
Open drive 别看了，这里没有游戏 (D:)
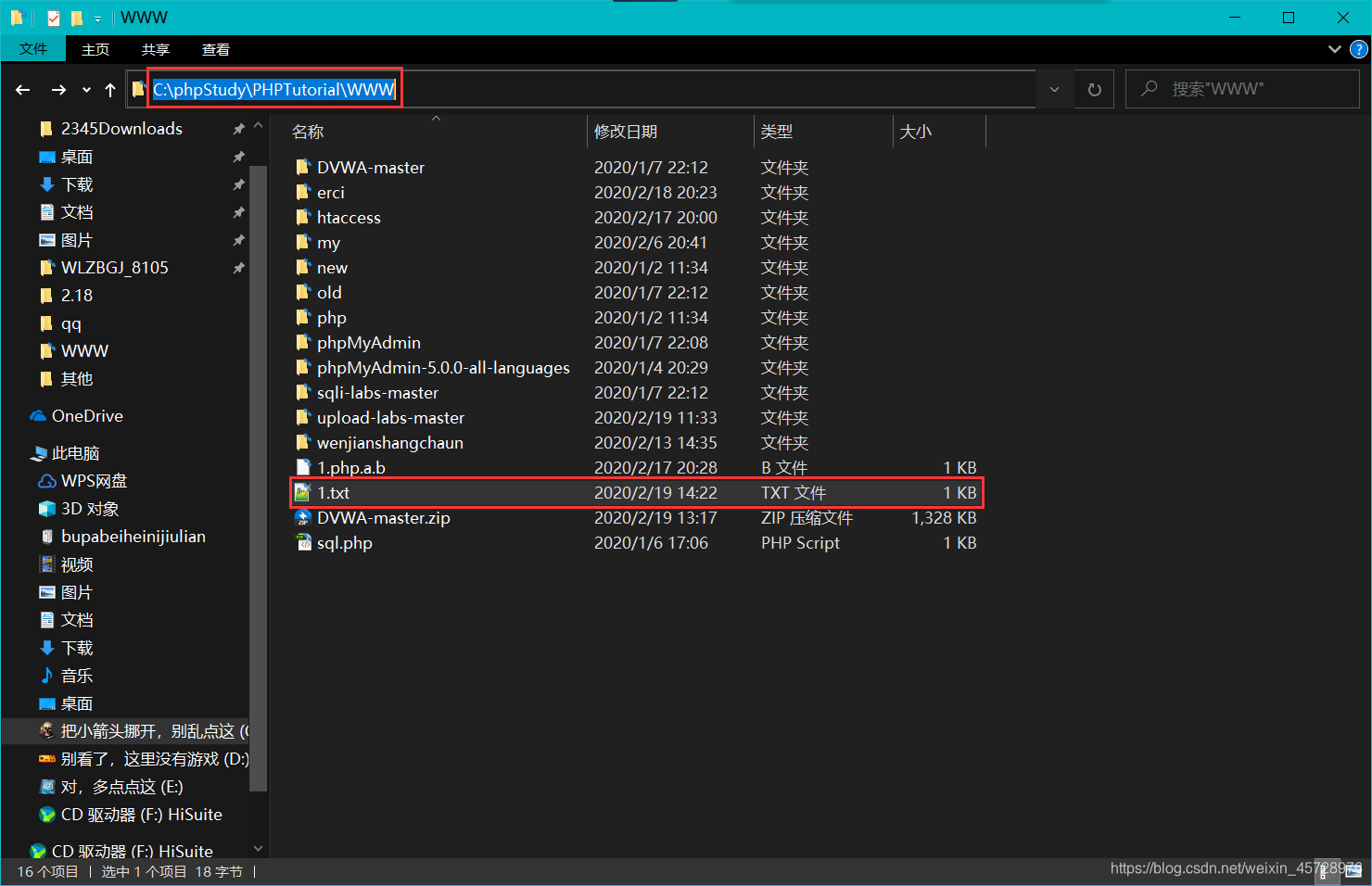click(x=154, y=759)
